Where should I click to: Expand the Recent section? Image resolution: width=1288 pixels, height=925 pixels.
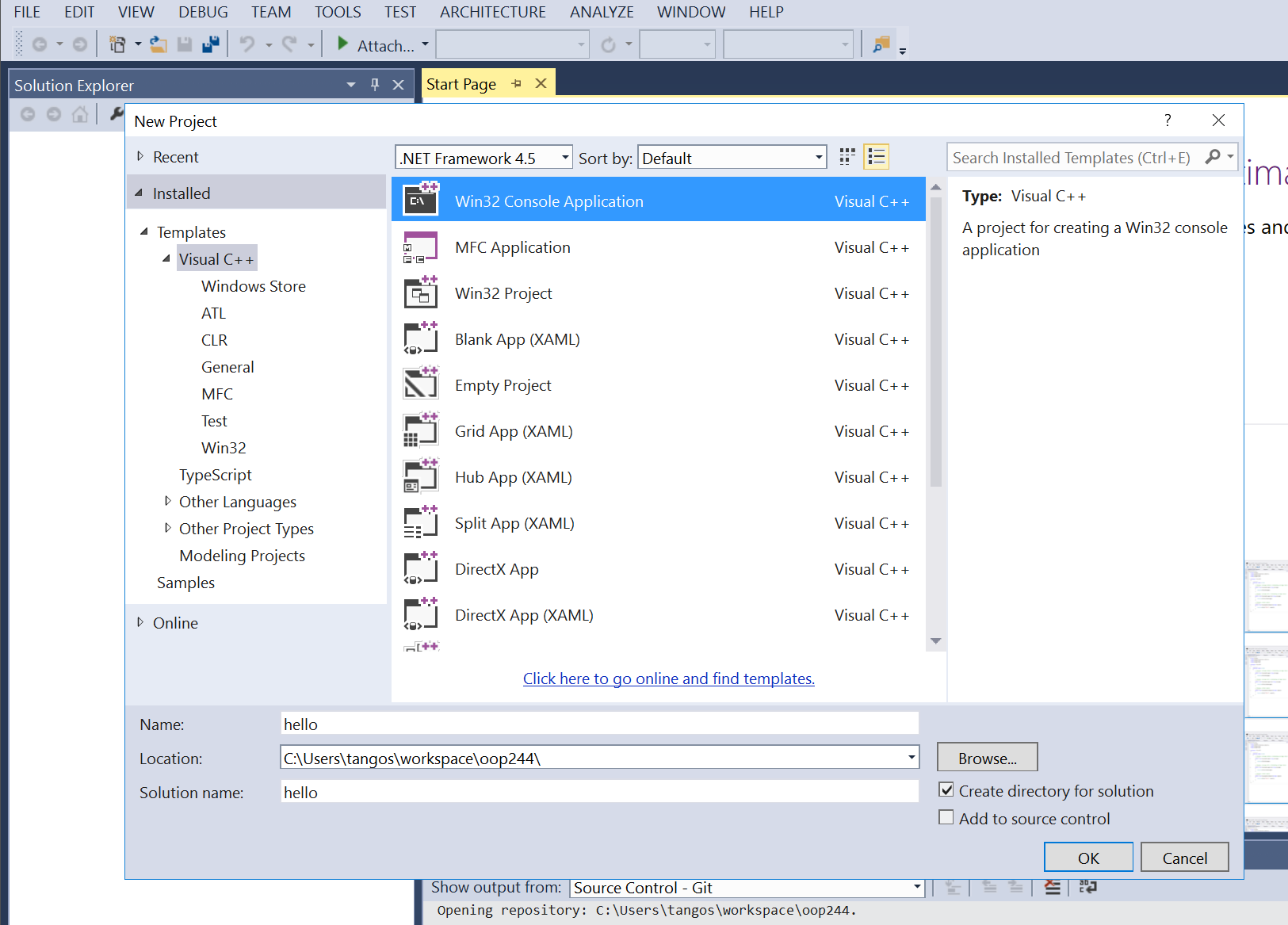click(x=140, y=156)
